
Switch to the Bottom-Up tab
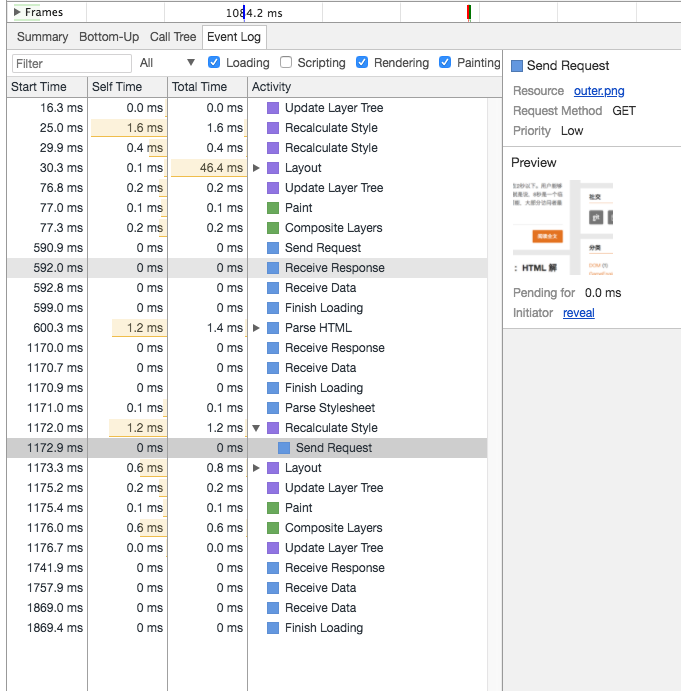(x=109, y=37)
